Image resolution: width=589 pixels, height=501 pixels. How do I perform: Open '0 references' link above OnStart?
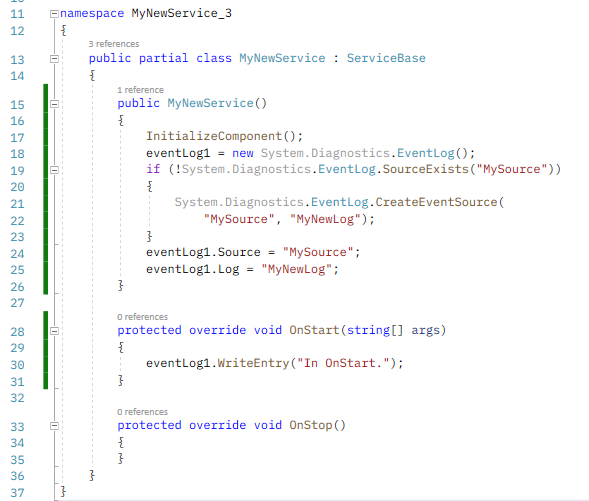[x=142, y=317]
